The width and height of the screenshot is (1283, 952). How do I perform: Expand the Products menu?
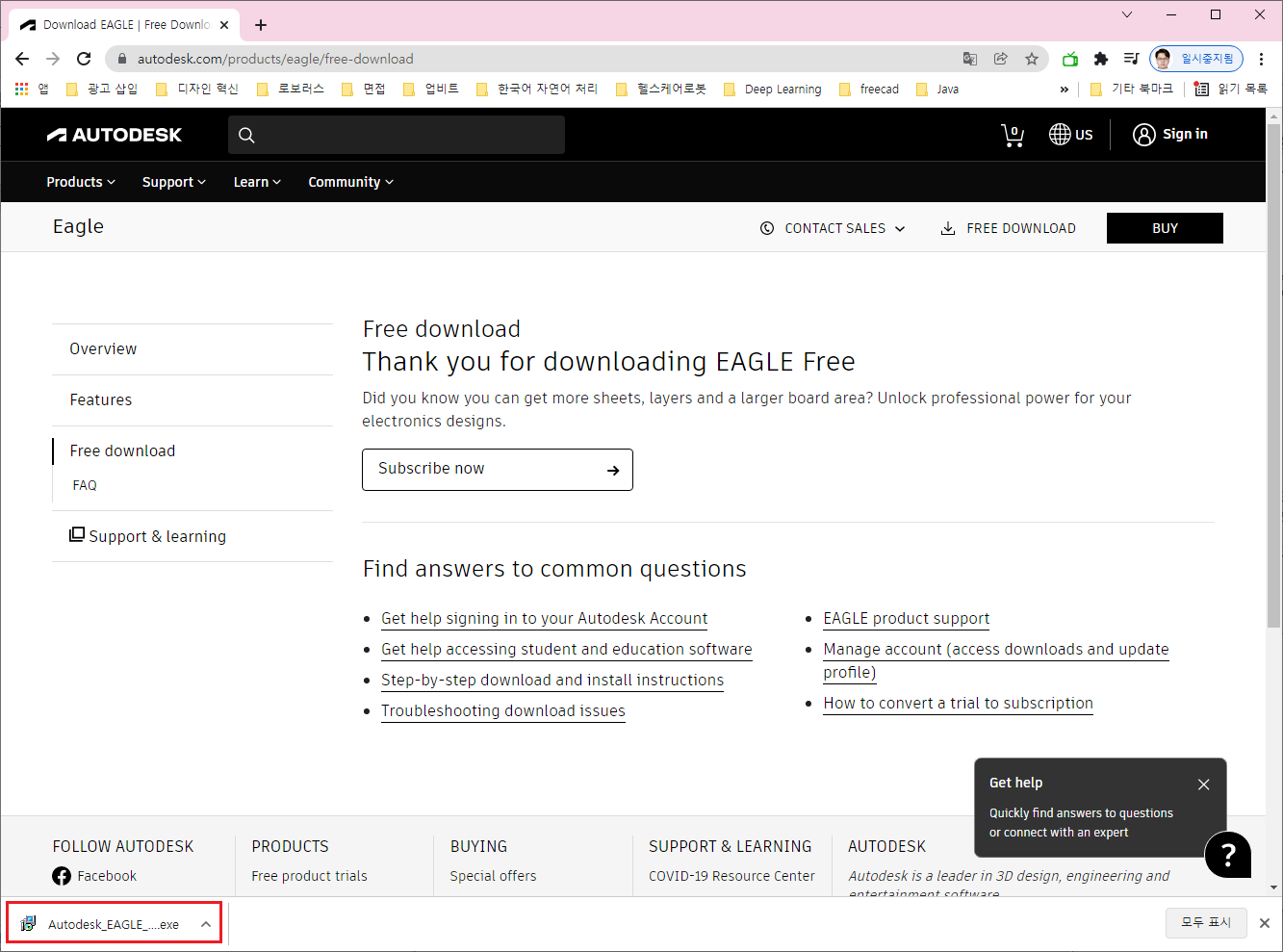point(81,182)
